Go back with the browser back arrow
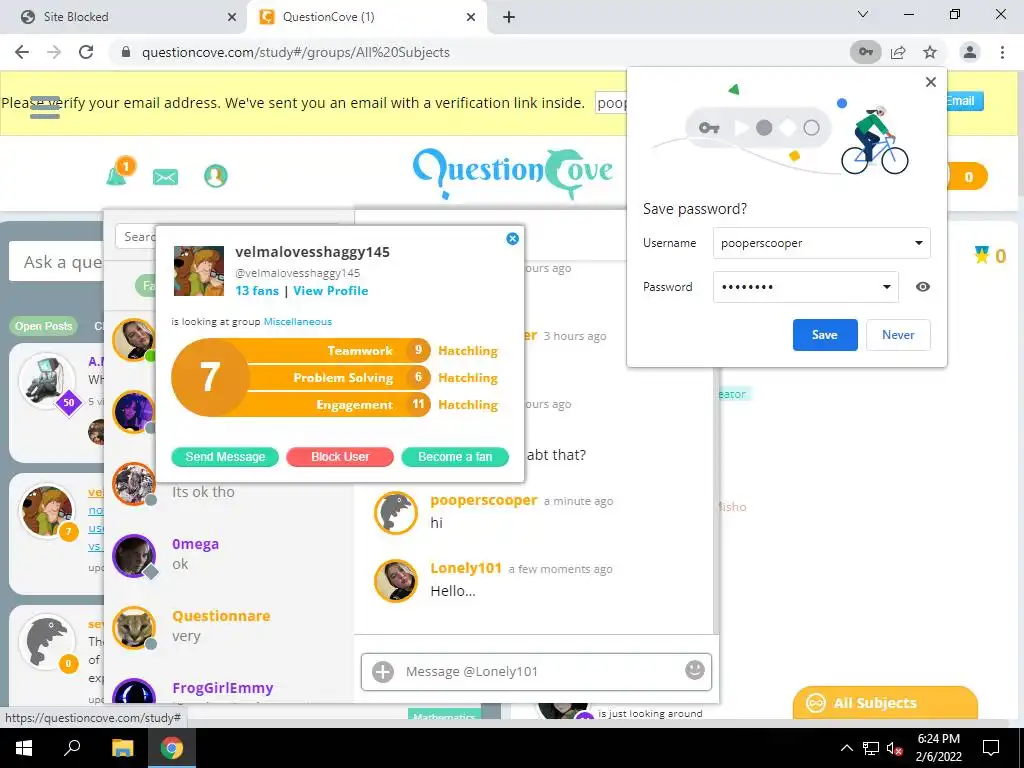 coord(22,52)
